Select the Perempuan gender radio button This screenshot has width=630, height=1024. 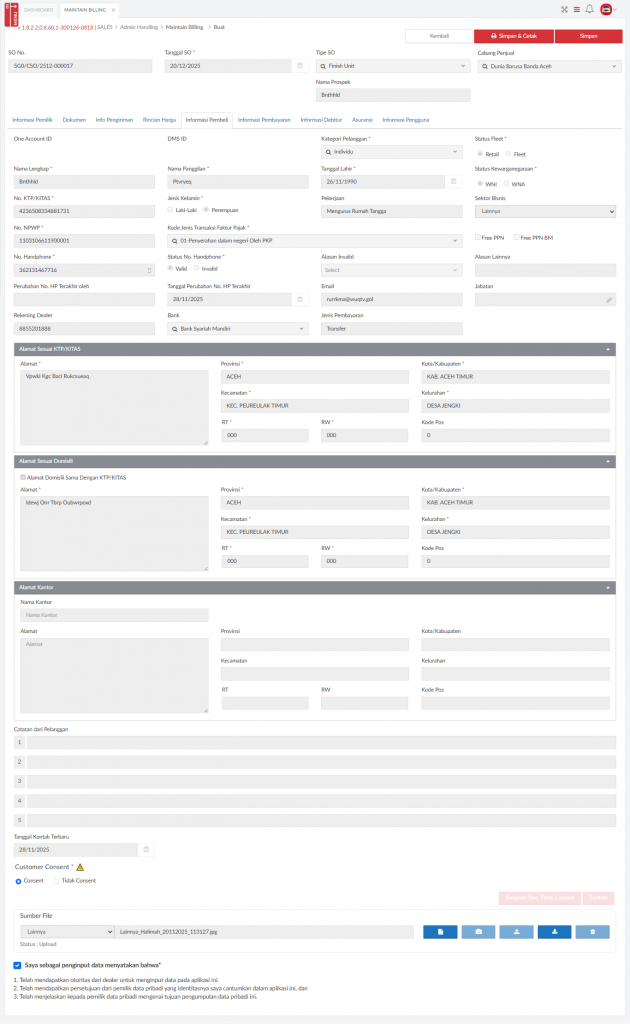tap(206, 210)
